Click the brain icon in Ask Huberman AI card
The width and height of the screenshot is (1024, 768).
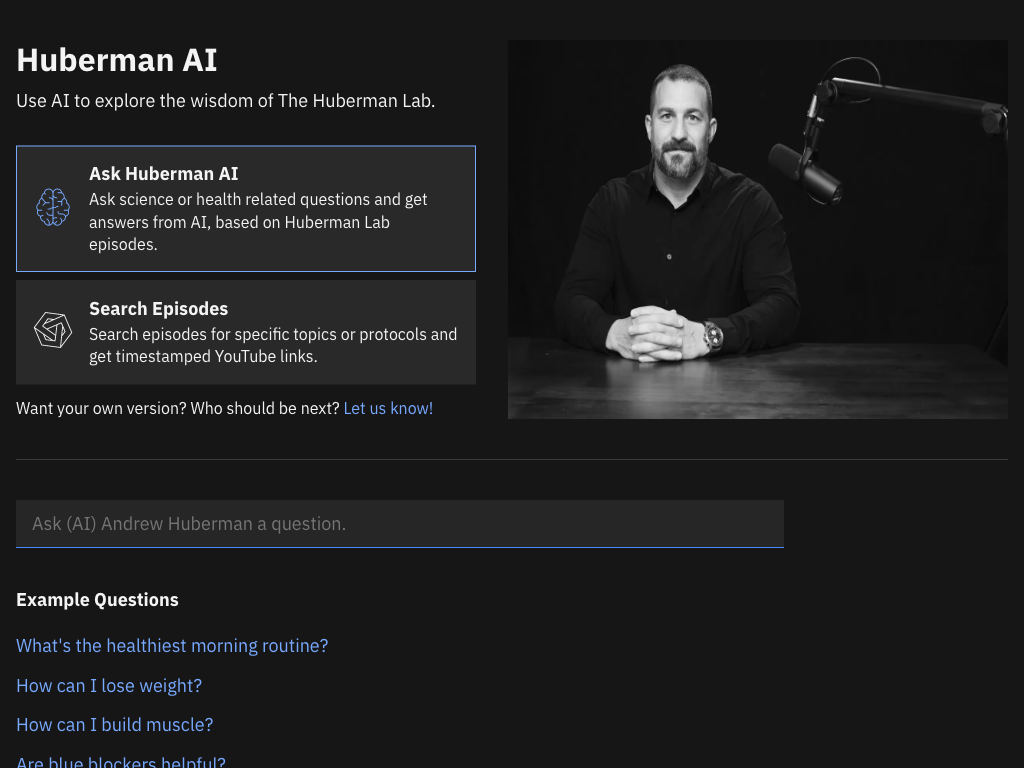coord(53,208)
